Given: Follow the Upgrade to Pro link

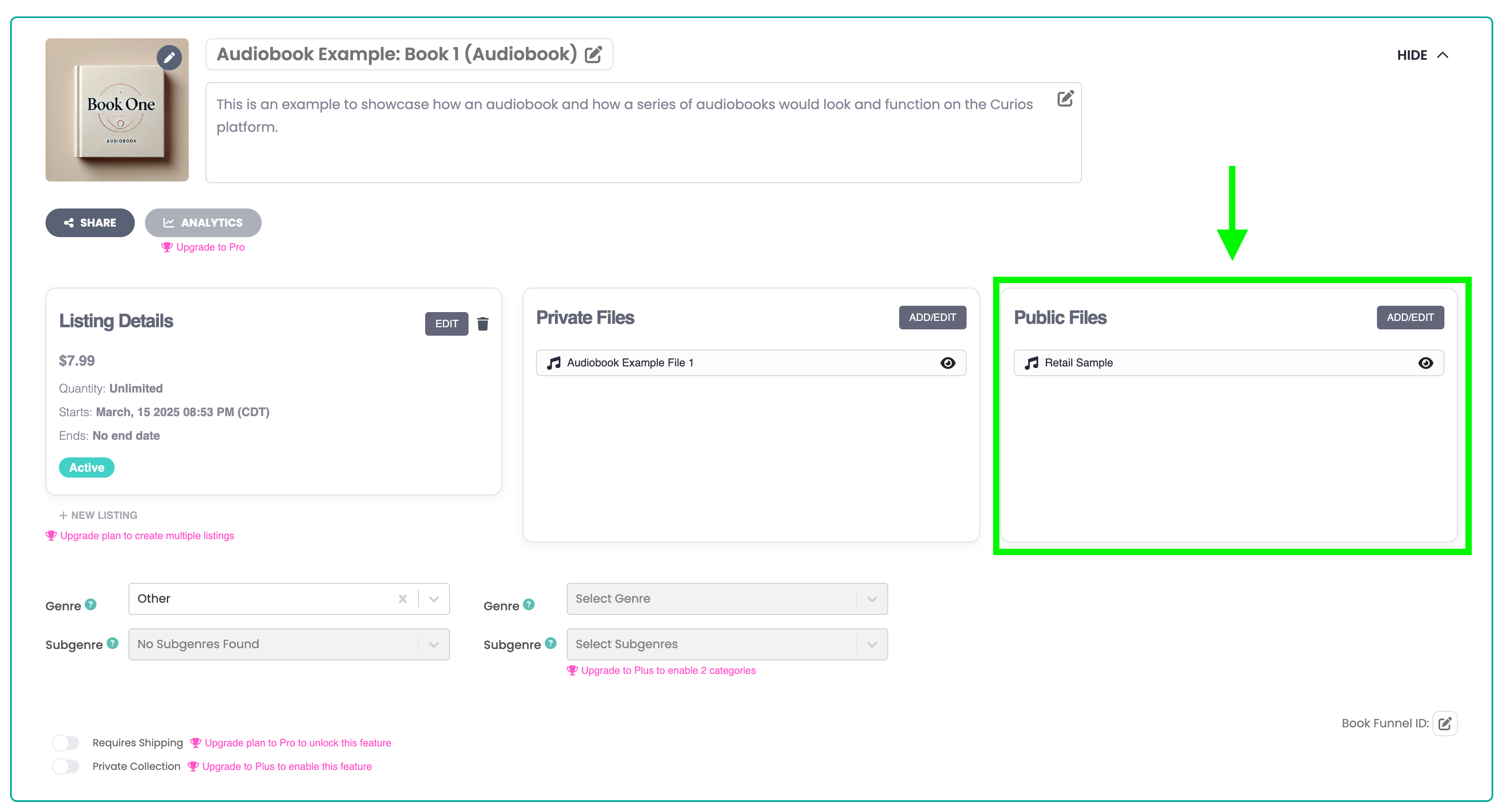Looking at the screenshot, I should 210,247.
